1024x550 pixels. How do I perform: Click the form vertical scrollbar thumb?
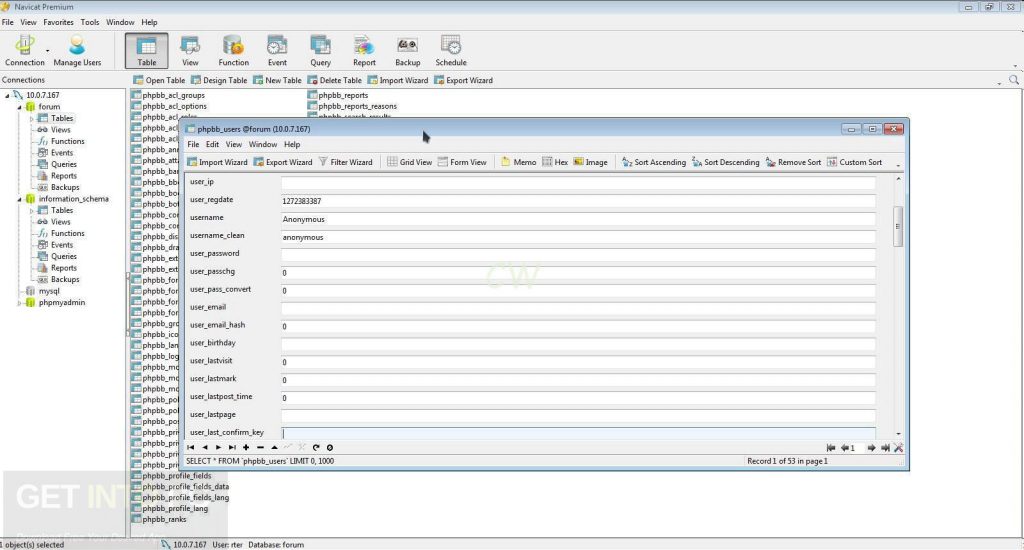coord(898,226)
